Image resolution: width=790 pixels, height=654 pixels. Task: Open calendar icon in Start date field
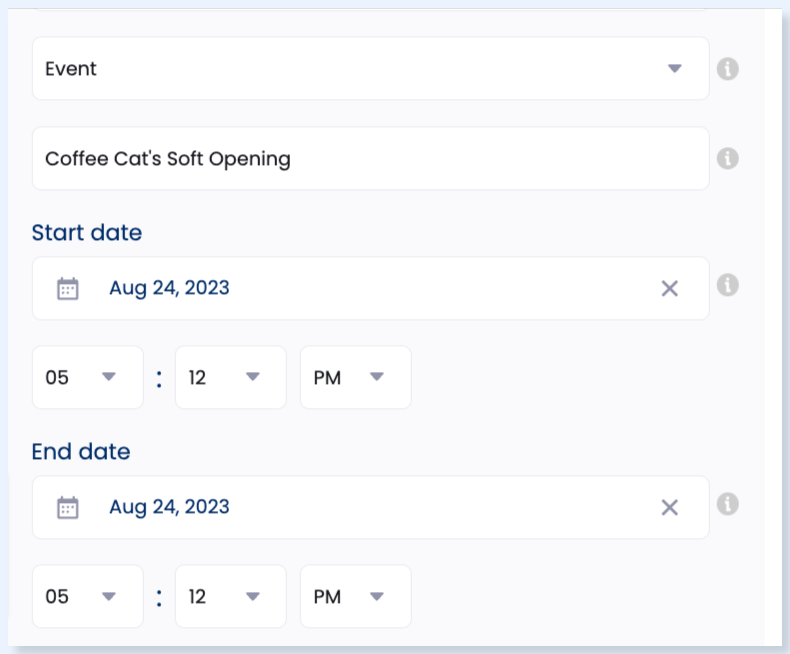tap(68, 289)
